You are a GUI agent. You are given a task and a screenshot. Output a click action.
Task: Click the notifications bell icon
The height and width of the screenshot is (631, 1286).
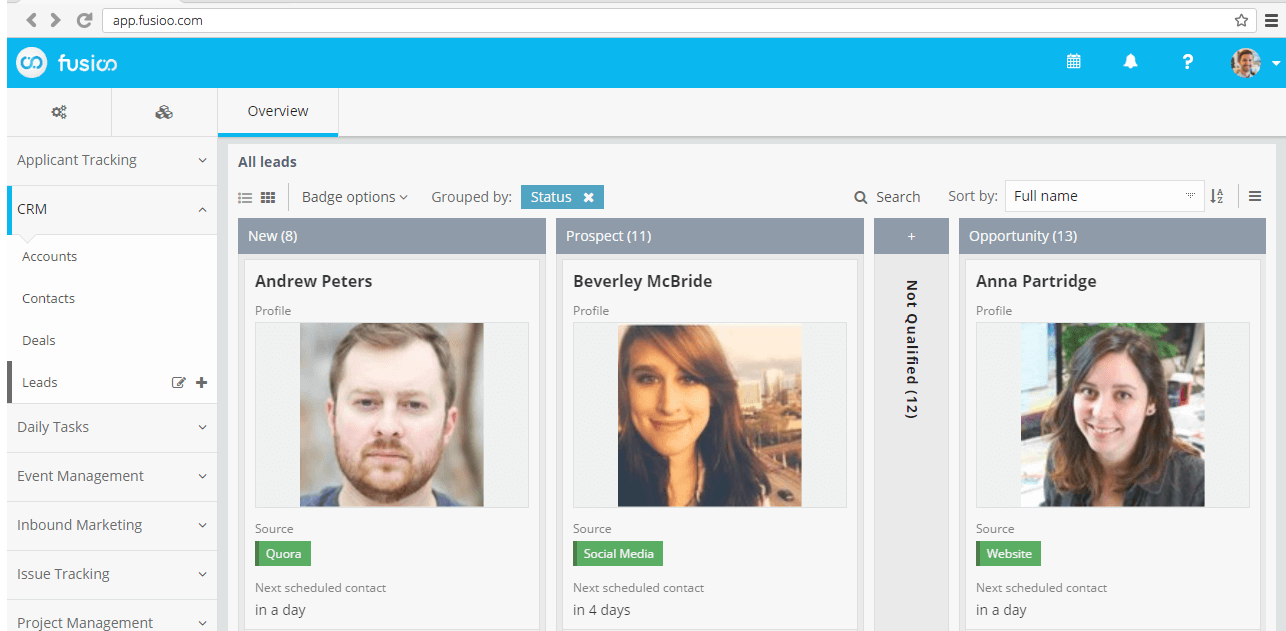[x=1130, y=62]
